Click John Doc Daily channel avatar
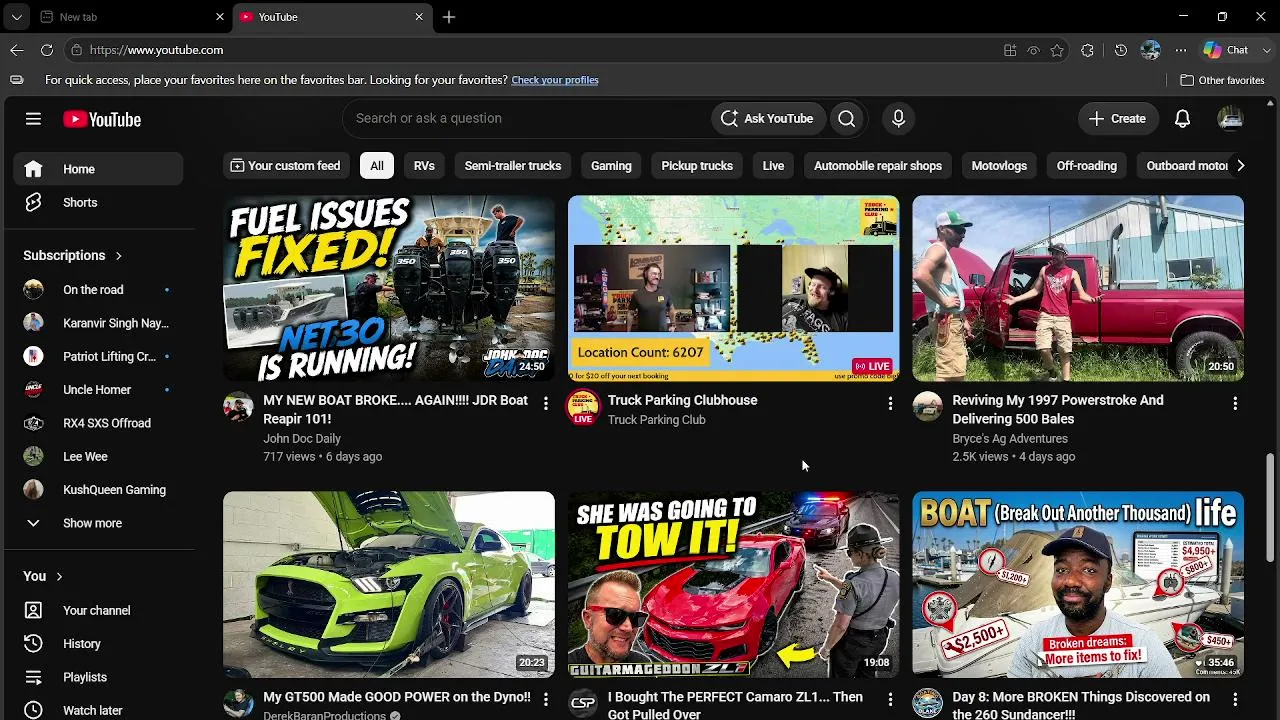This screenshot has width=1280, height=720. (x=238, y=407)
